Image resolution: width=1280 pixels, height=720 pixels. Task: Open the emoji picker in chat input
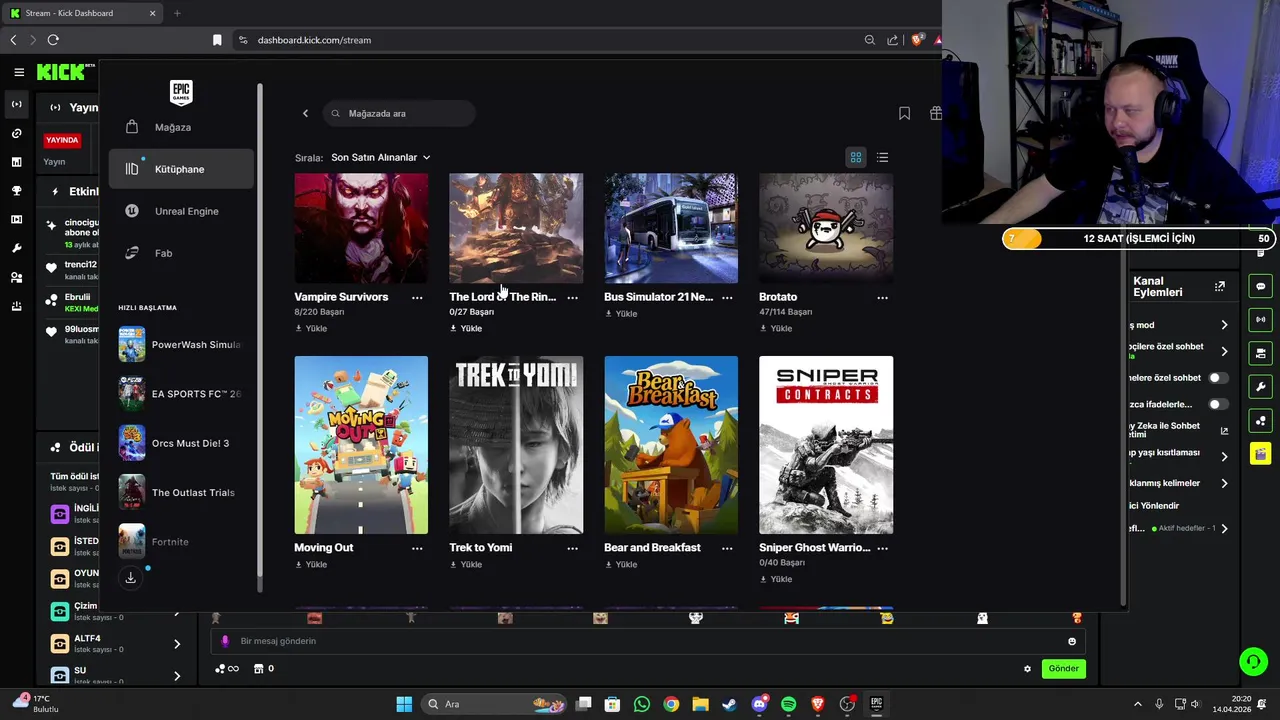pos(1072,641)
